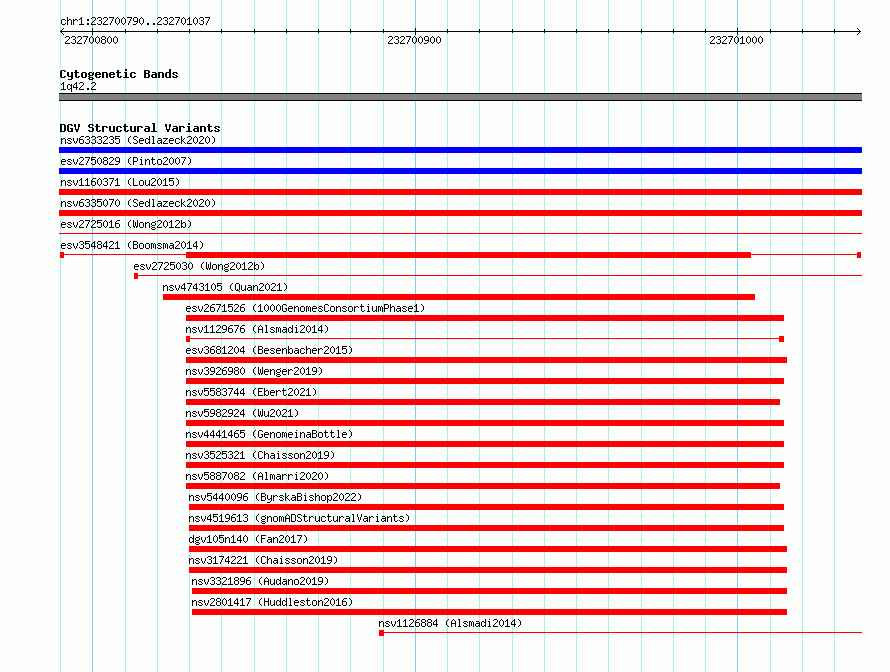Select the blue bar under nsv6333235

click(460, 150)
